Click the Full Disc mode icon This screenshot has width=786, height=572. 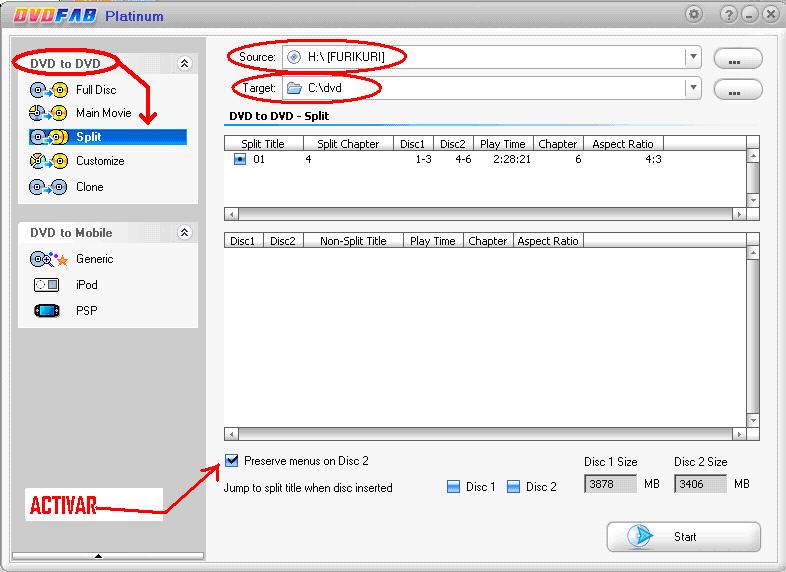[49, 90]
